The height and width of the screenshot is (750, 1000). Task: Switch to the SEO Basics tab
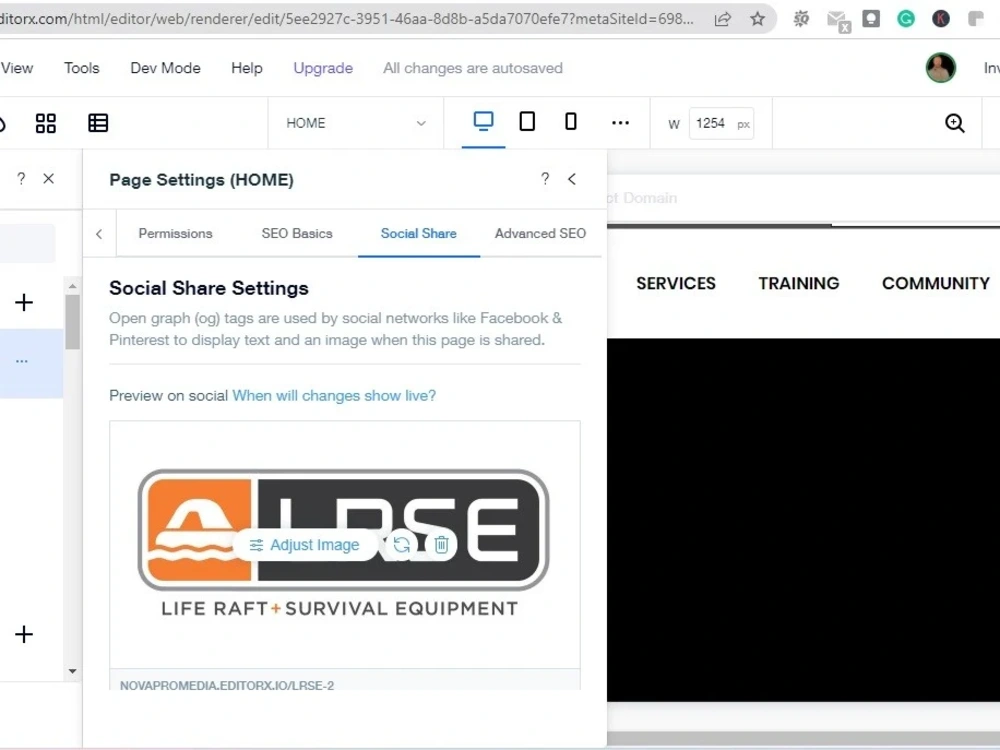pos(297,233)
